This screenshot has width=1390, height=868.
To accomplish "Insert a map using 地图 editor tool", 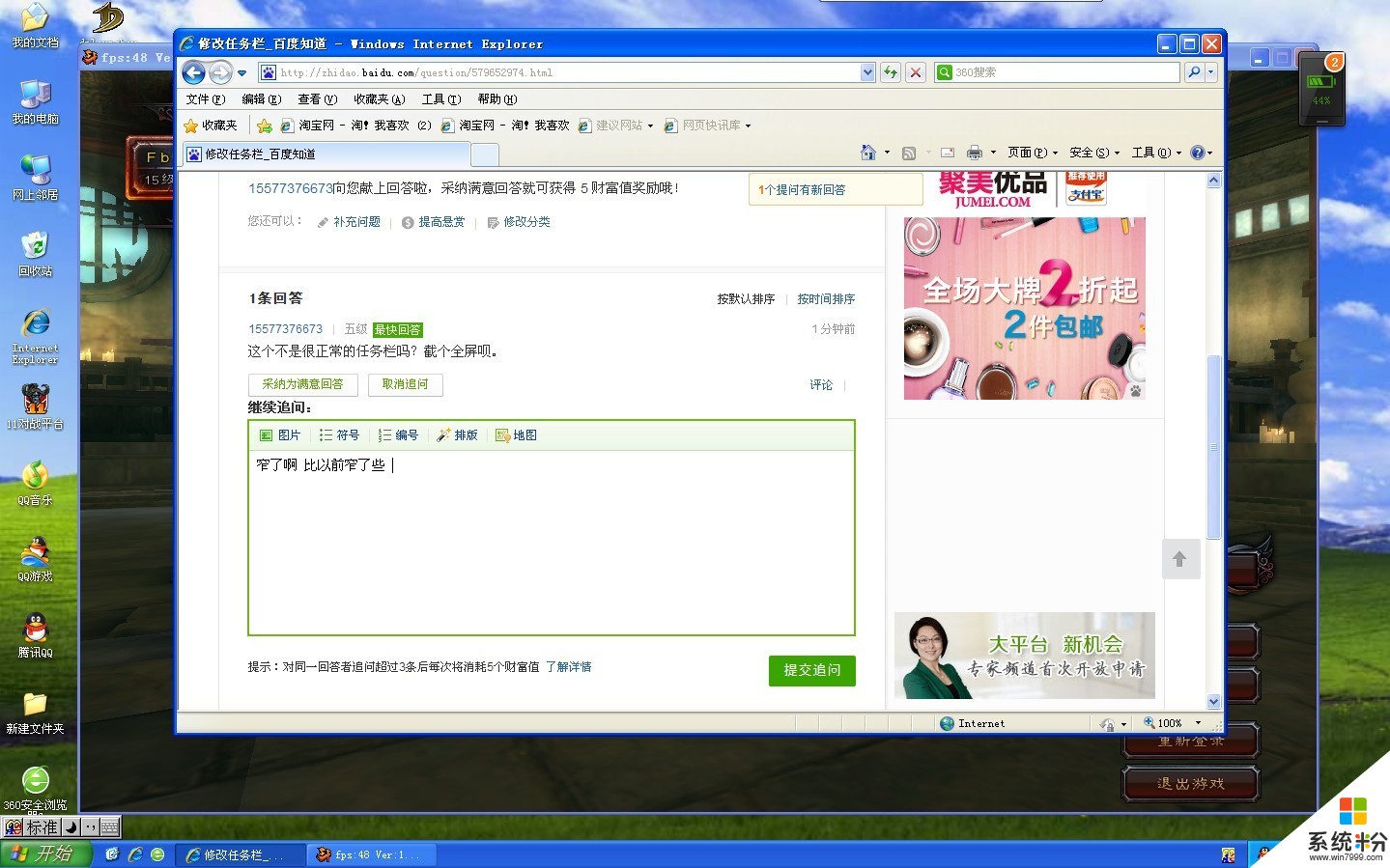I will click(x=516, y=435).
